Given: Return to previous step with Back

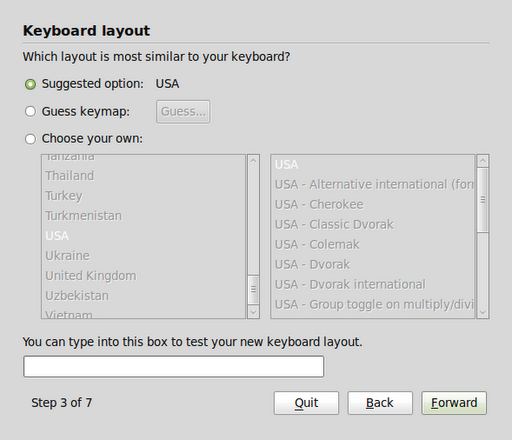Looking at the screenshot, I should click(x=380, y=403).
